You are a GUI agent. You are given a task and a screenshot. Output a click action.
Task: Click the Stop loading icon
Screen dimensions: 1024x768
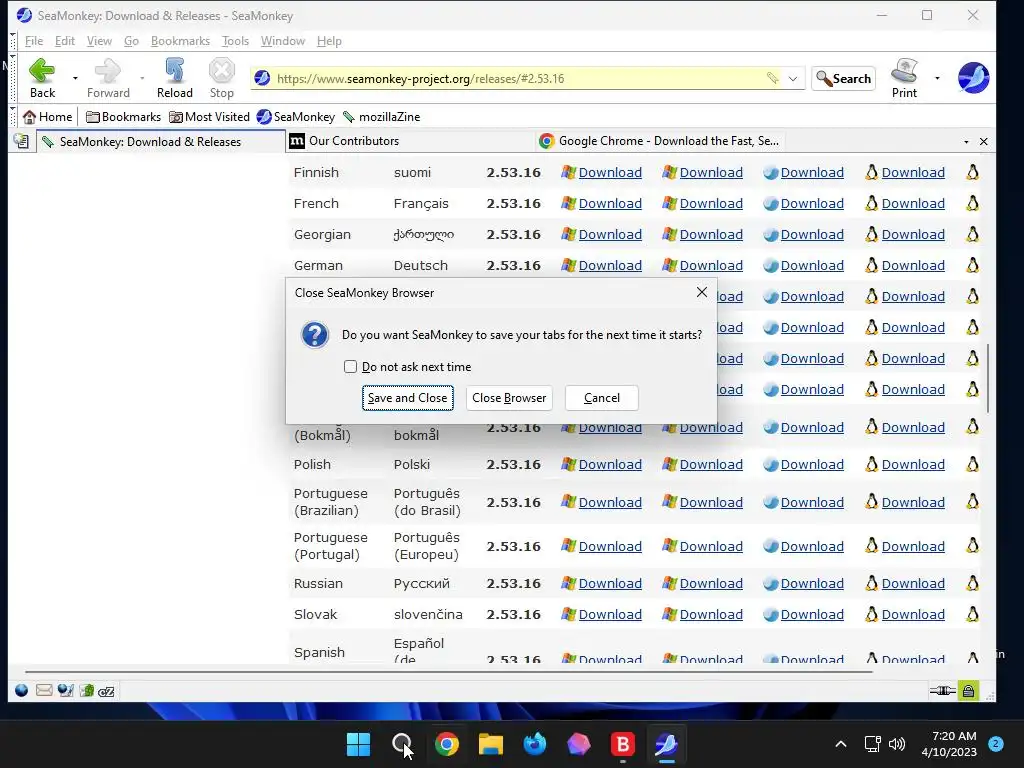pos(221,71)
